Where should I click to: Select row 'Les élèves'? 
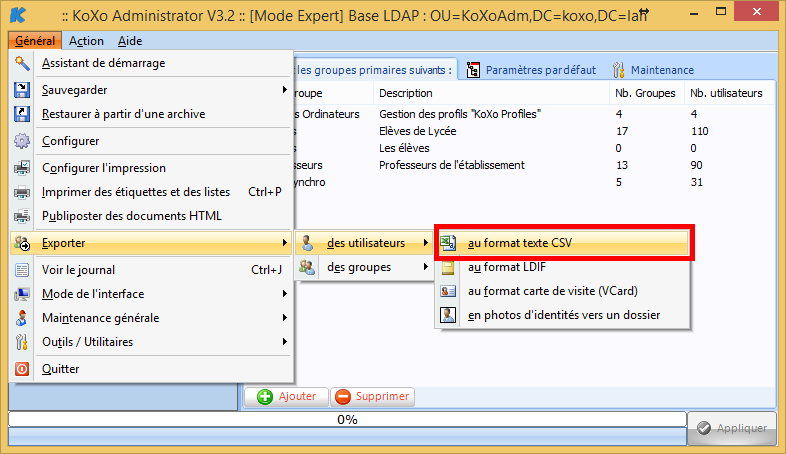(x=534, y=148)
